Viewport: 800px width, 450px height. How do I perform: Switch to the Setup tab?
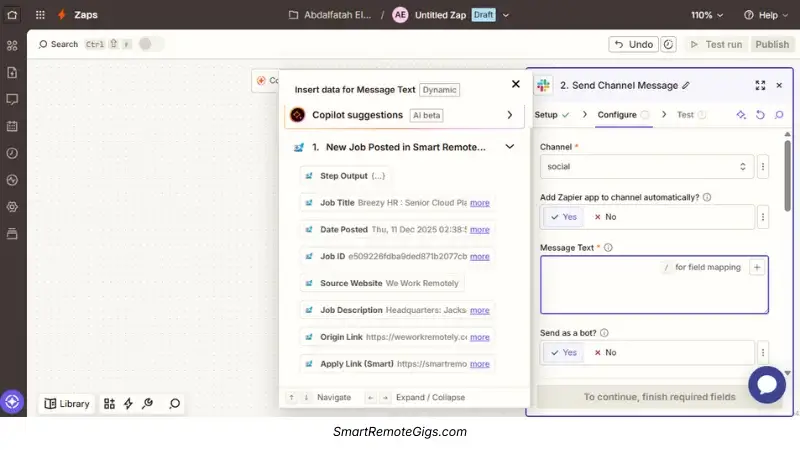pyautogui.click(x=552, y=115)
